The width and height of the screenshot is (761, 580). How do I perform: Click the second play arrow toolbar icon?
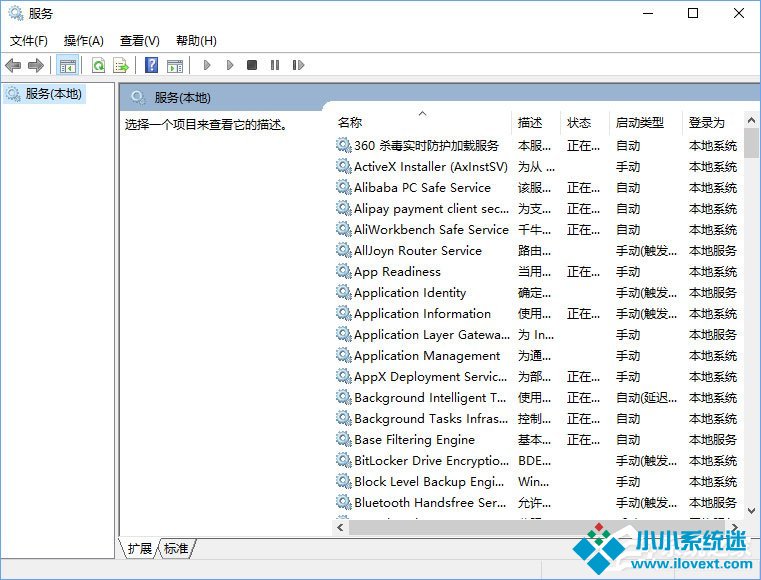pyautogui.click(x=230, y=65)
